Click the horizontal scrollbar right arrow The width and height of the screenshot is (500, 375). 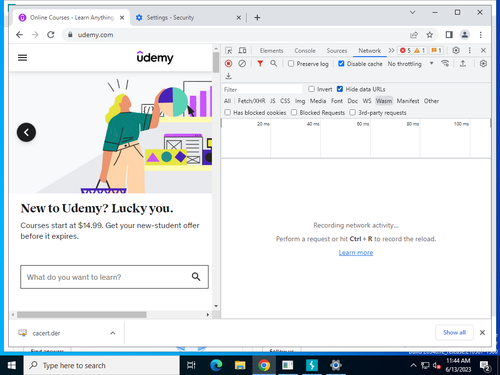pos(207,314)
